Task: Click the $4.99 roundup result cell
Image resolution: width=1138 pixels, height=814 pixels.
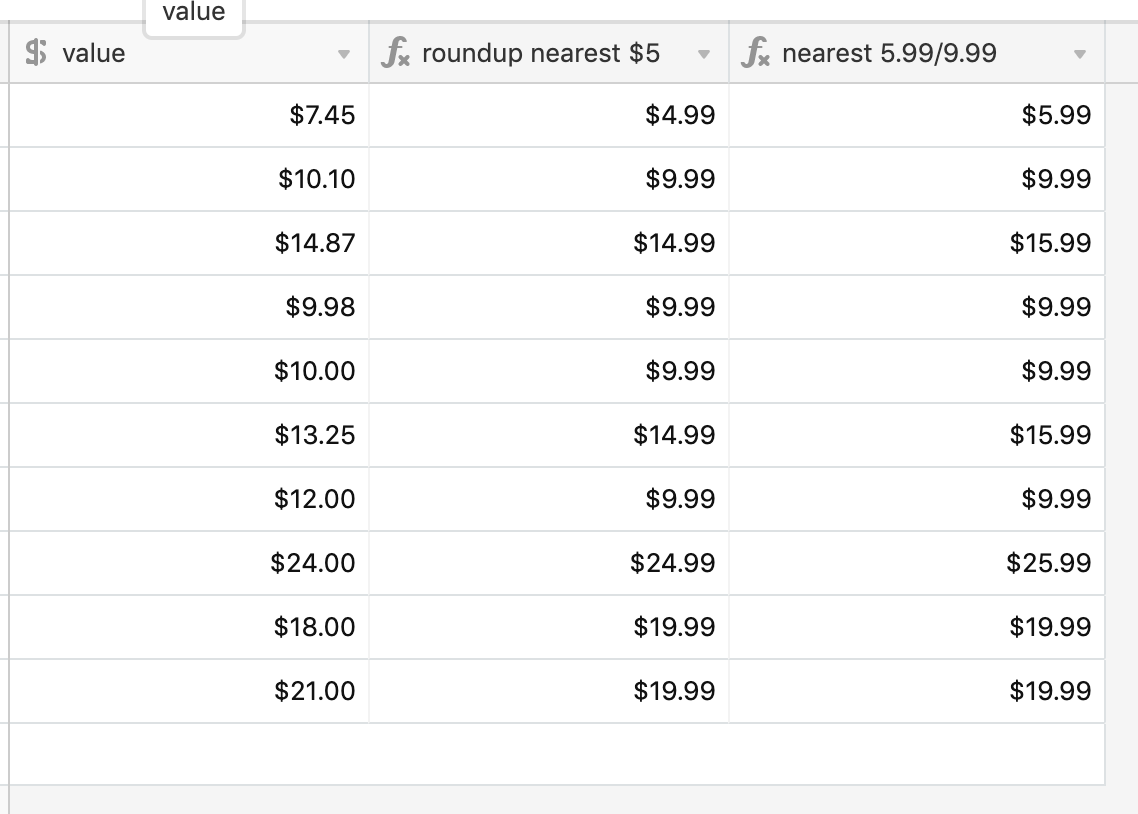Action: click(549, 115)
